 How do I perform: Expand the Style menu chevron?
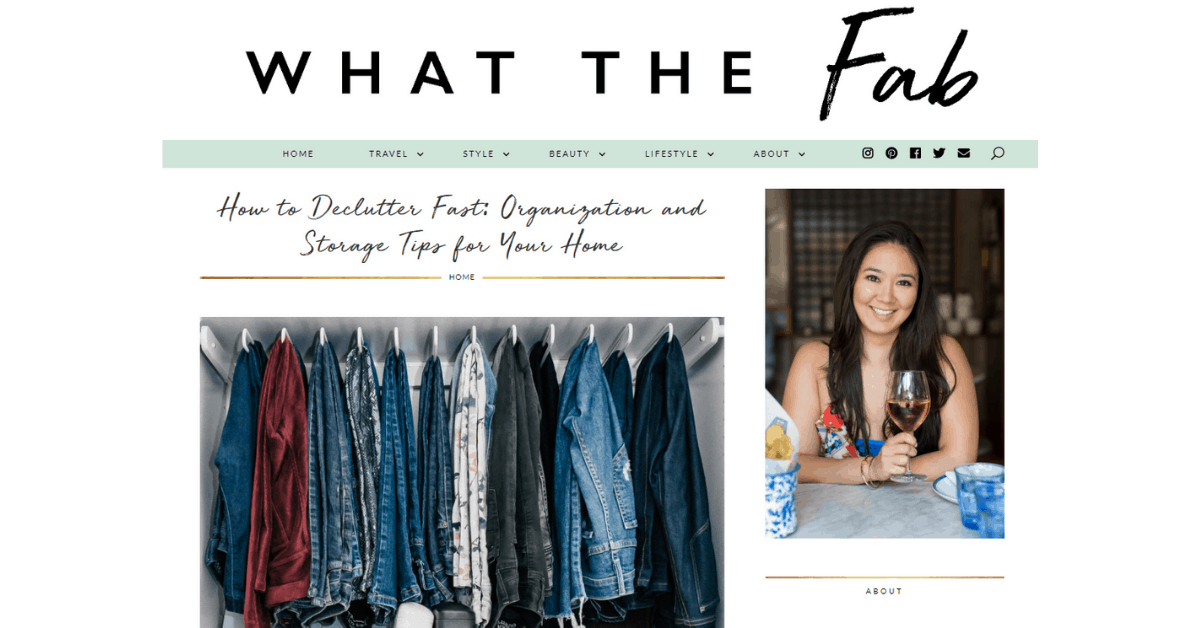click(506, 154)
